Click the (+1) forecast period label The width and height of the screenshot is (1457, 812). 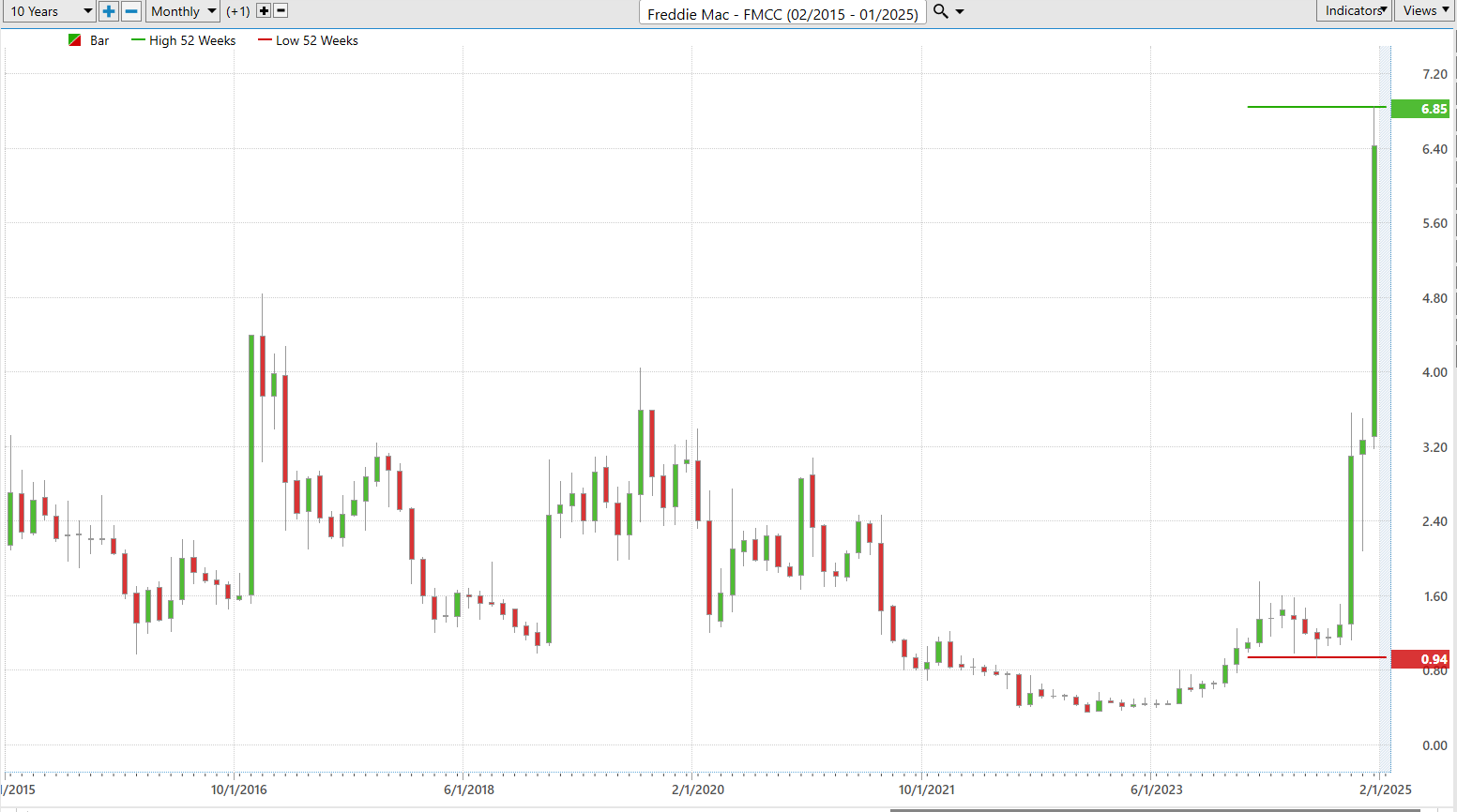(238, 11)
